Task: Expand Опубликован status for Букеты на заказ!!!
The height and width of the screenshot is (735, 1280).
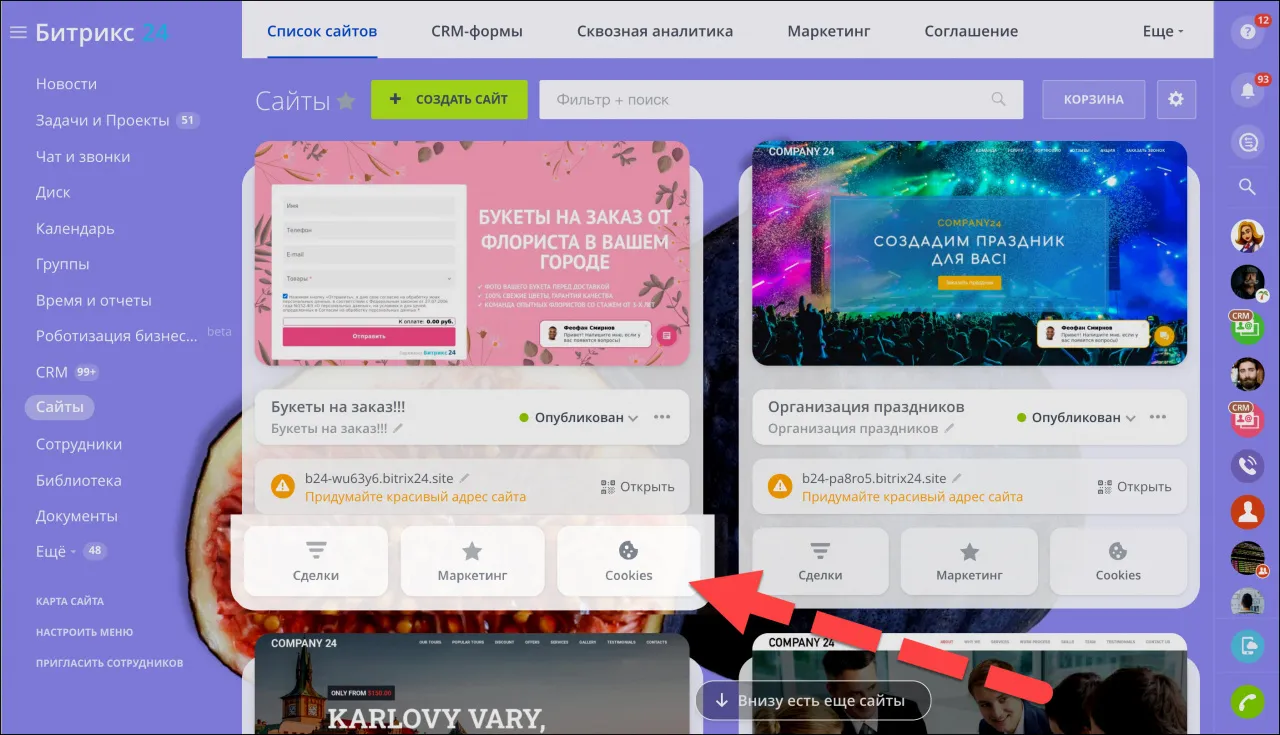Action: coord(579,418)
